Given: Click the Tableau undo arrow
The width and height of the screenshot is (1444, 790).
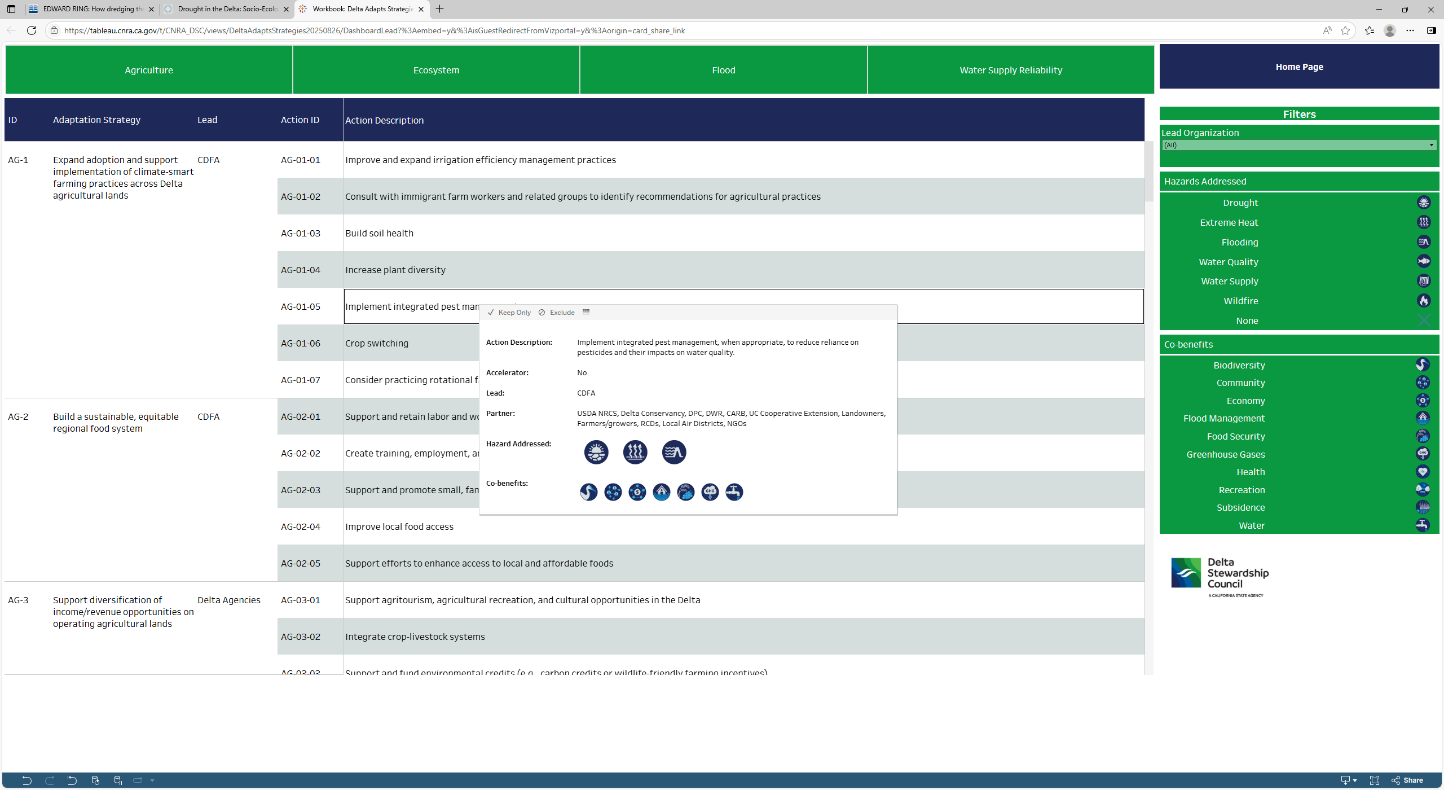Looking at the screenshot, I should tap(26, 780).
